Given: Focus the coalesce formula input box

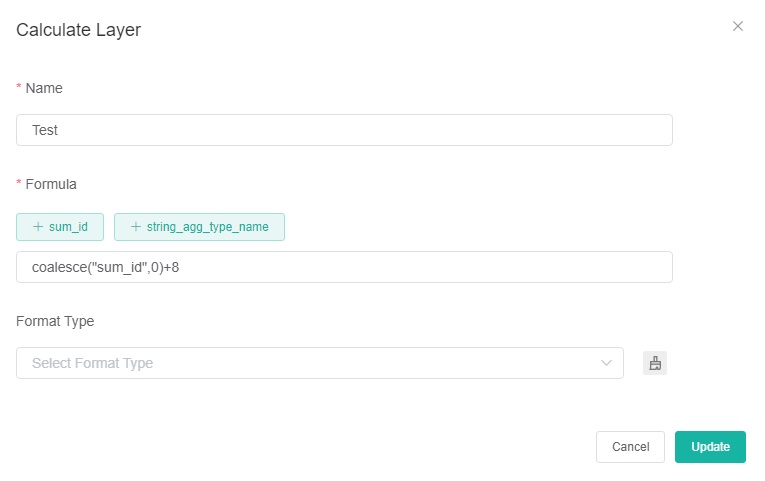Looking at the screenshot, I should 344,267.
